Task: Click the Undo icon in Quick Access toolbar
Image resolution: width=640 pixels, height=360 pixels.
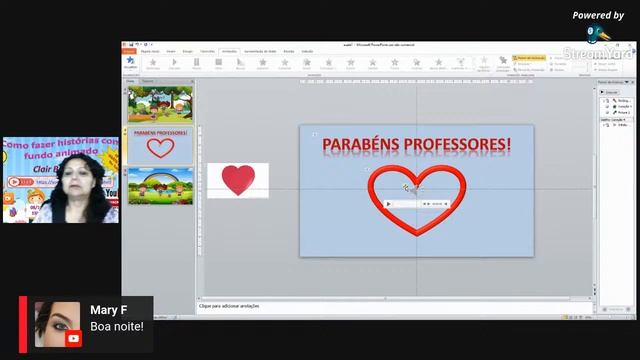Action: point(138,44)
